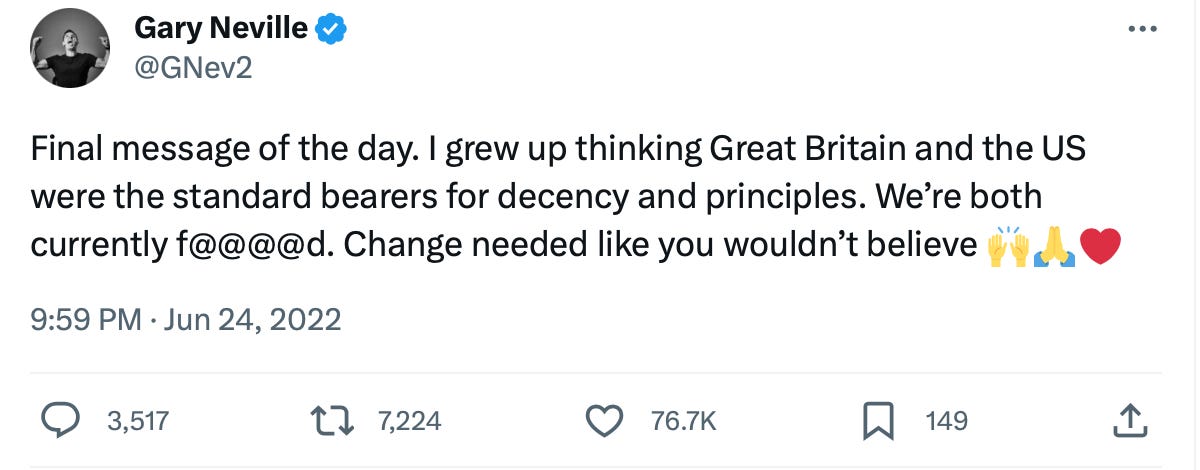Bookmark the tweet using the bookmark icon
Screen dimensions: 1200x470
tap(876, 421)
